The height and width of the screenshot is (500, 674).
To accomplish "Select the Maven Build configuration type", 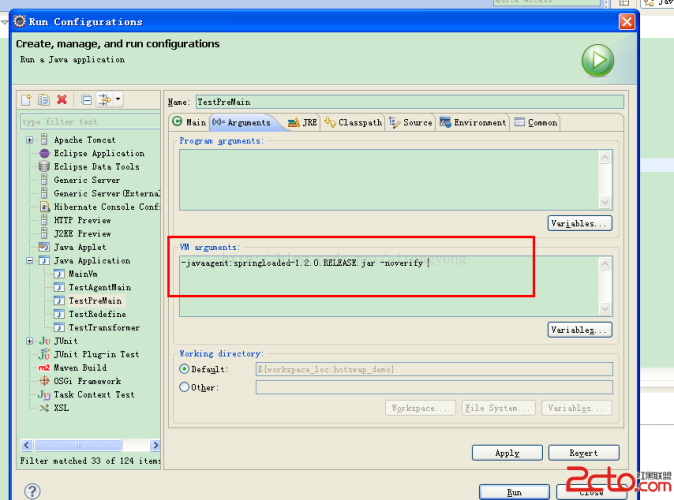I will tap(79, 367).
